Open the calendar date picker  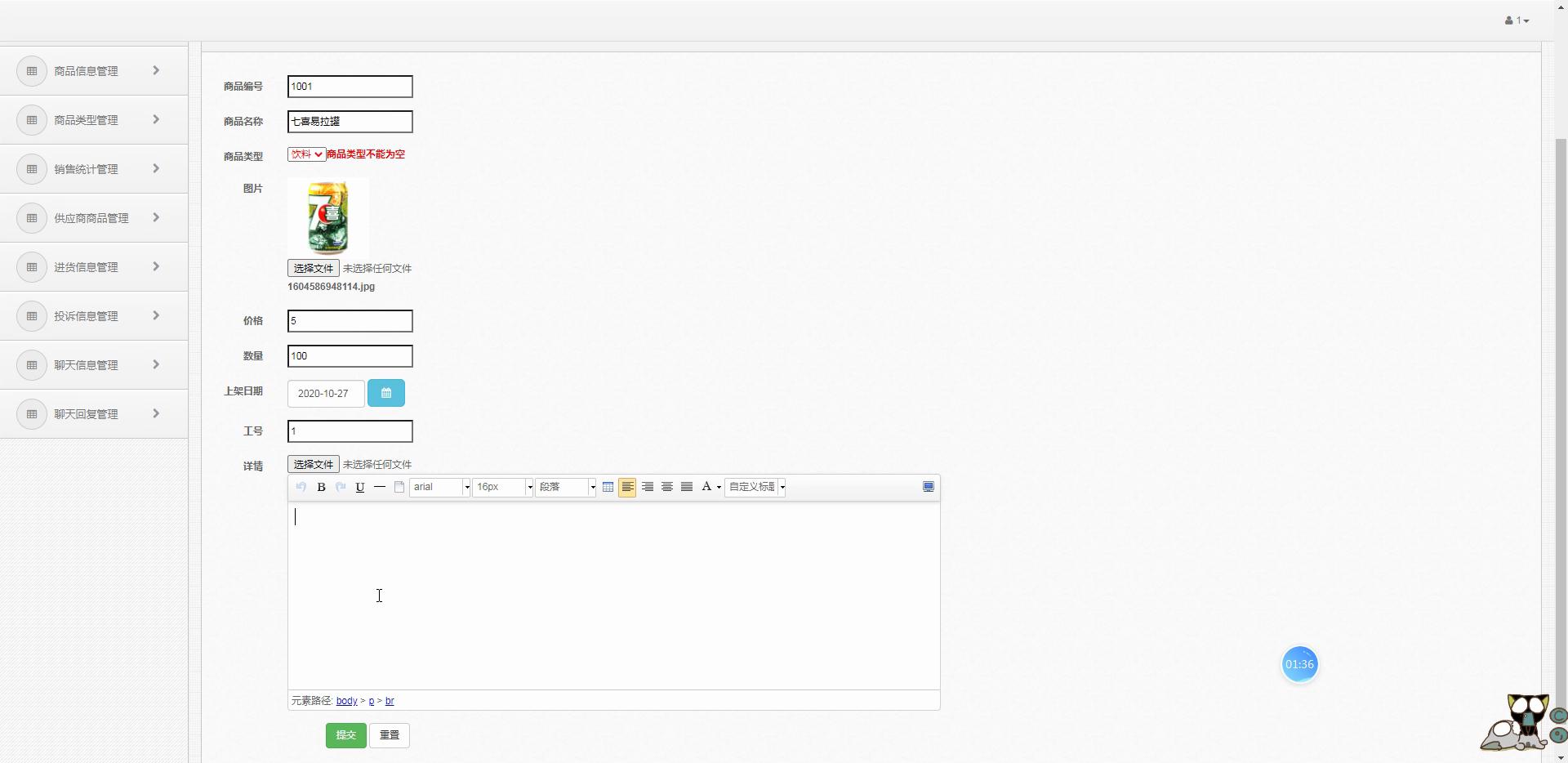tap(386, 393)
